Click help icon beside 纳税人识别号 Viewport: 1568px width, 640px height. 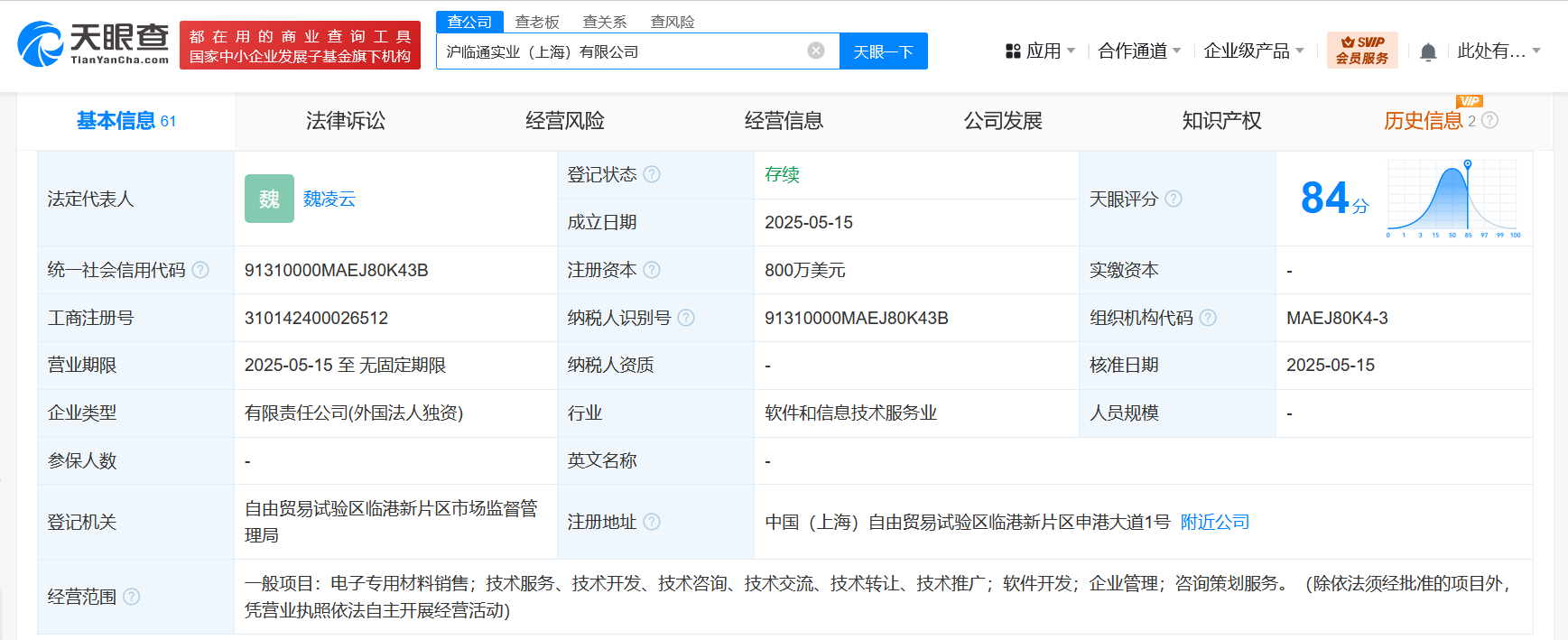pos(686,318)
